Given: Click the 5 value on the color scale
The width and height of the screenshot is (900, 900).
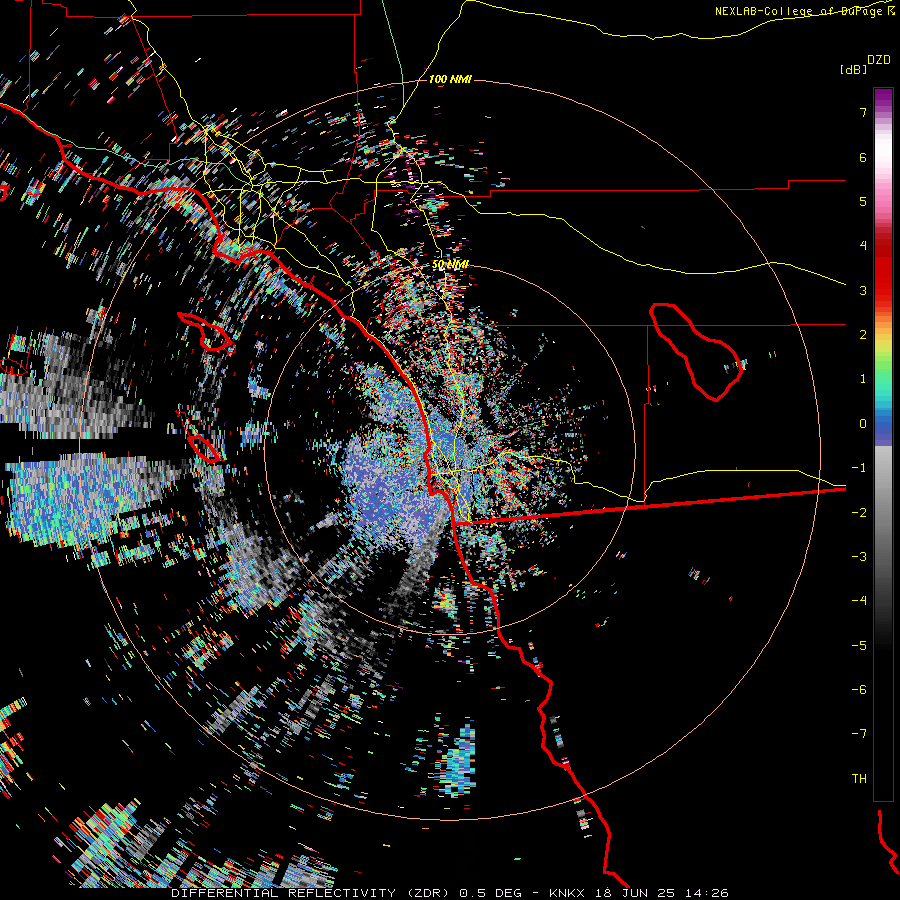Looking at the screenshot, I should 863,201.
